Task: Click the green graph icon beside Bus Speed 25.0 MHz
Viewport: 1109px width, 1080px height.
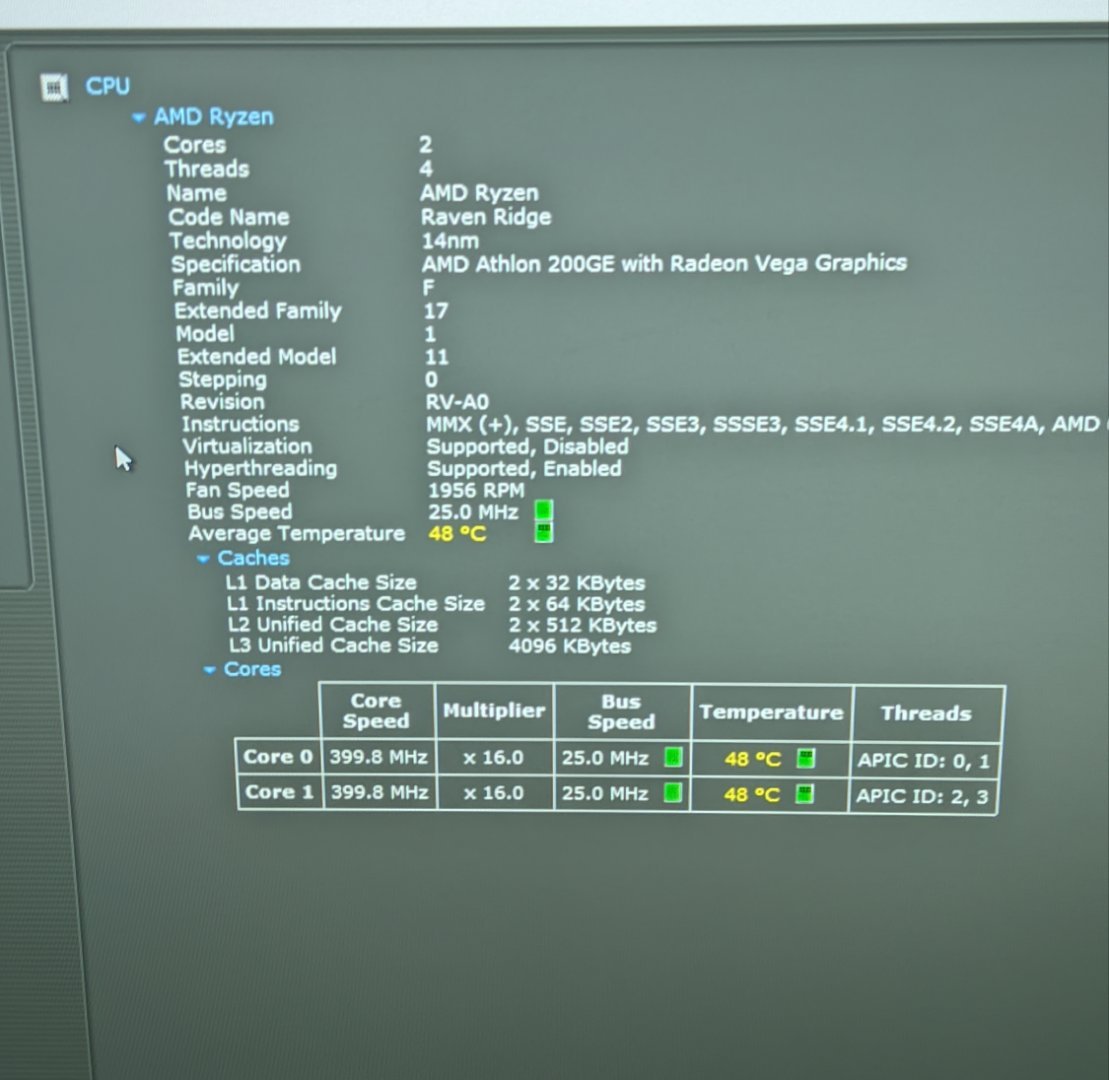Action: coord(543,511)
